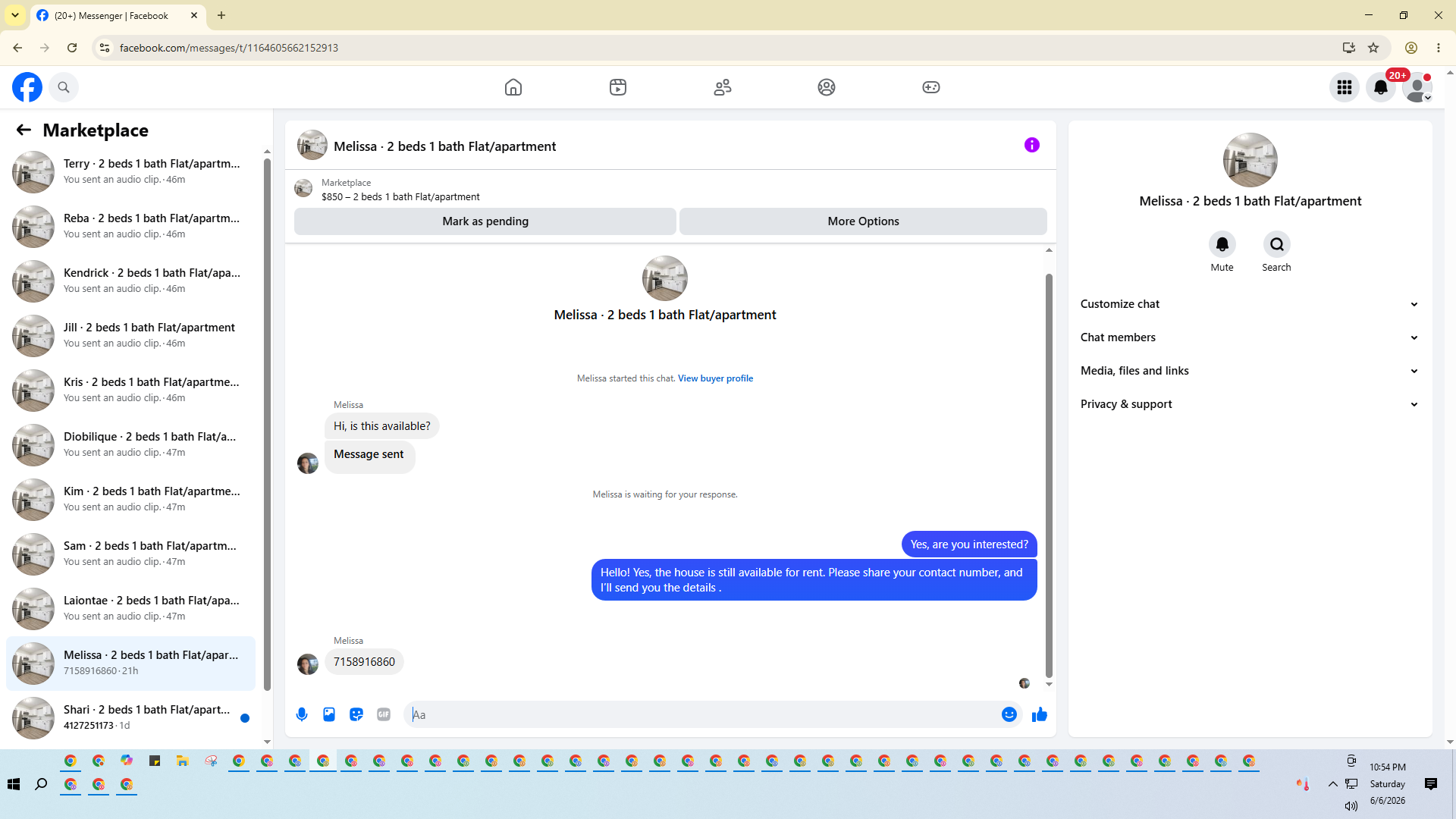Expand Customize chat section

[x=1250, y=304]
